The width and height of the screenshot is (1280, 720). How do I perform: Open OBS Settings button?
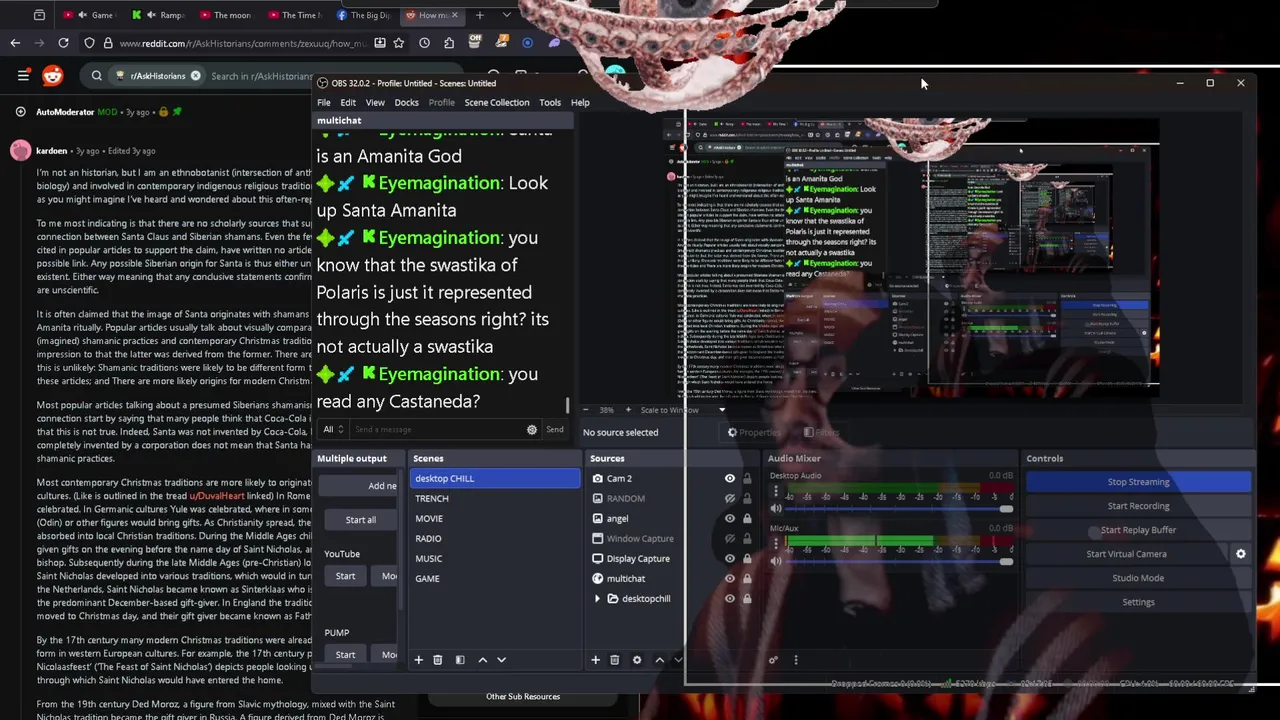tap(1138, 602)
